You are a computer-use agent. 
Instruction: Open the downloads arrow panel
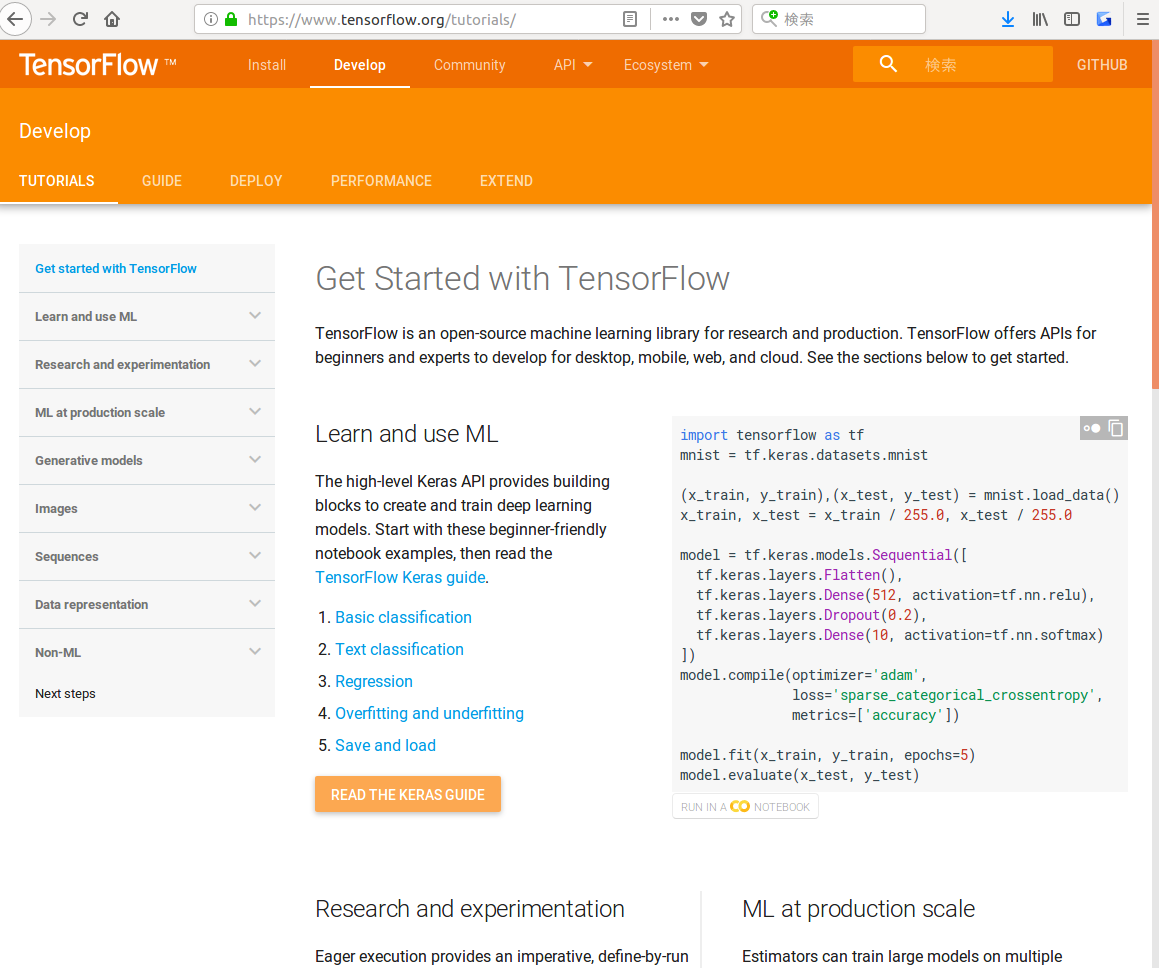(x=1007, y=19)
